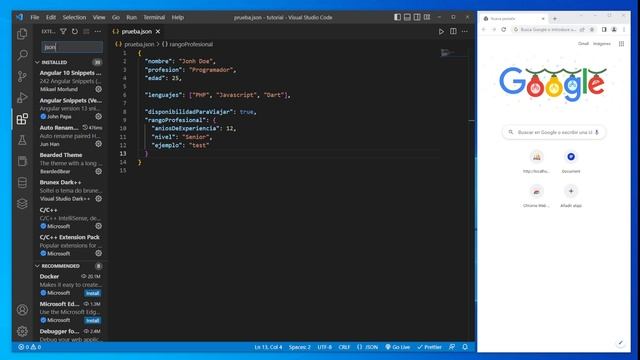Clear extensions search results icon

(86, 31)
